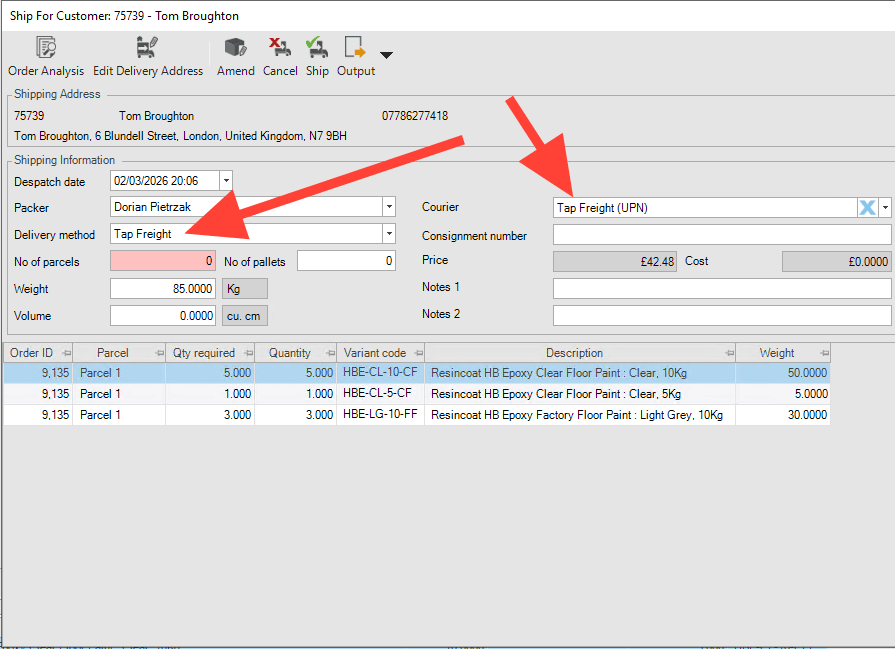Image resolution: width=895 pixels, height=649 pixels.
Task: Click the pin icon in Quantity column header
Action: pos(330,353)
